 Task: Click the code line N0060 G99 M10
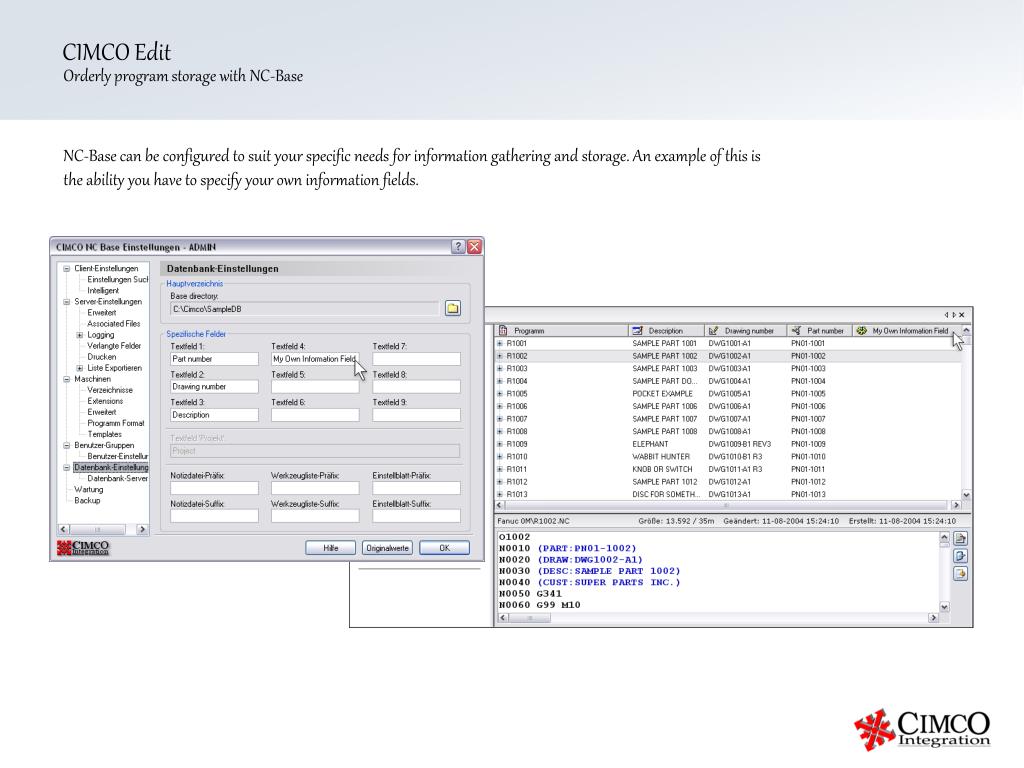(x=539, y=605)
